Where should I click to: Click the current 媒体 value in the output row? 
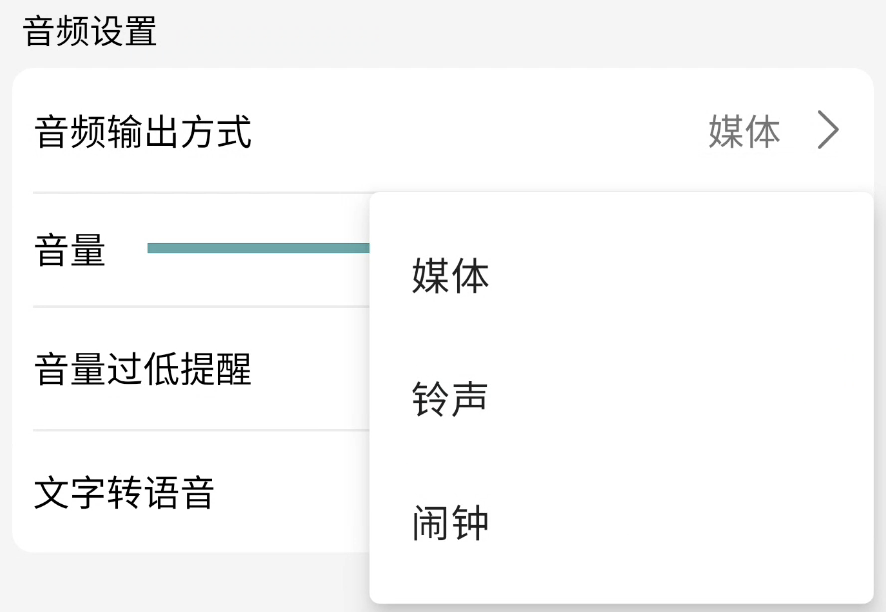pyautogui.click(x=744, y=132)
